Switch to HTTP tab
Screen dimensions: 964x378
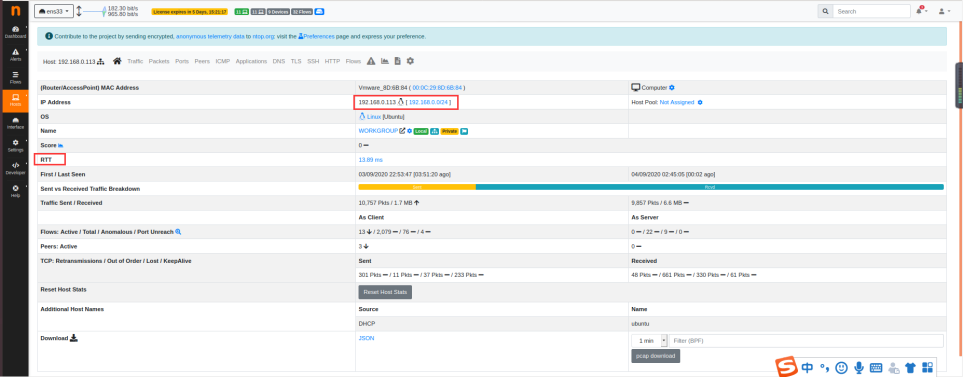point(333,61)
